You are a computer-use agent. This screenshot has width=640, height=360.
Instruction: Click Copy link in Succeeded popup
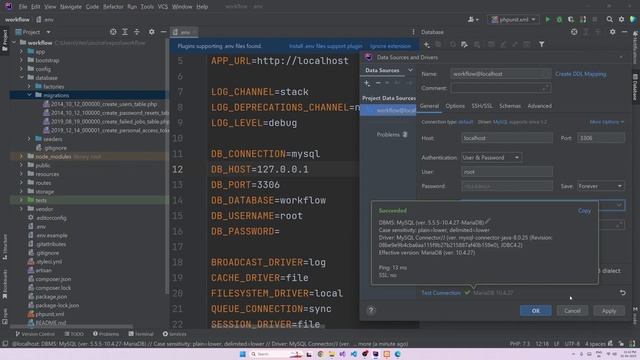584,211
